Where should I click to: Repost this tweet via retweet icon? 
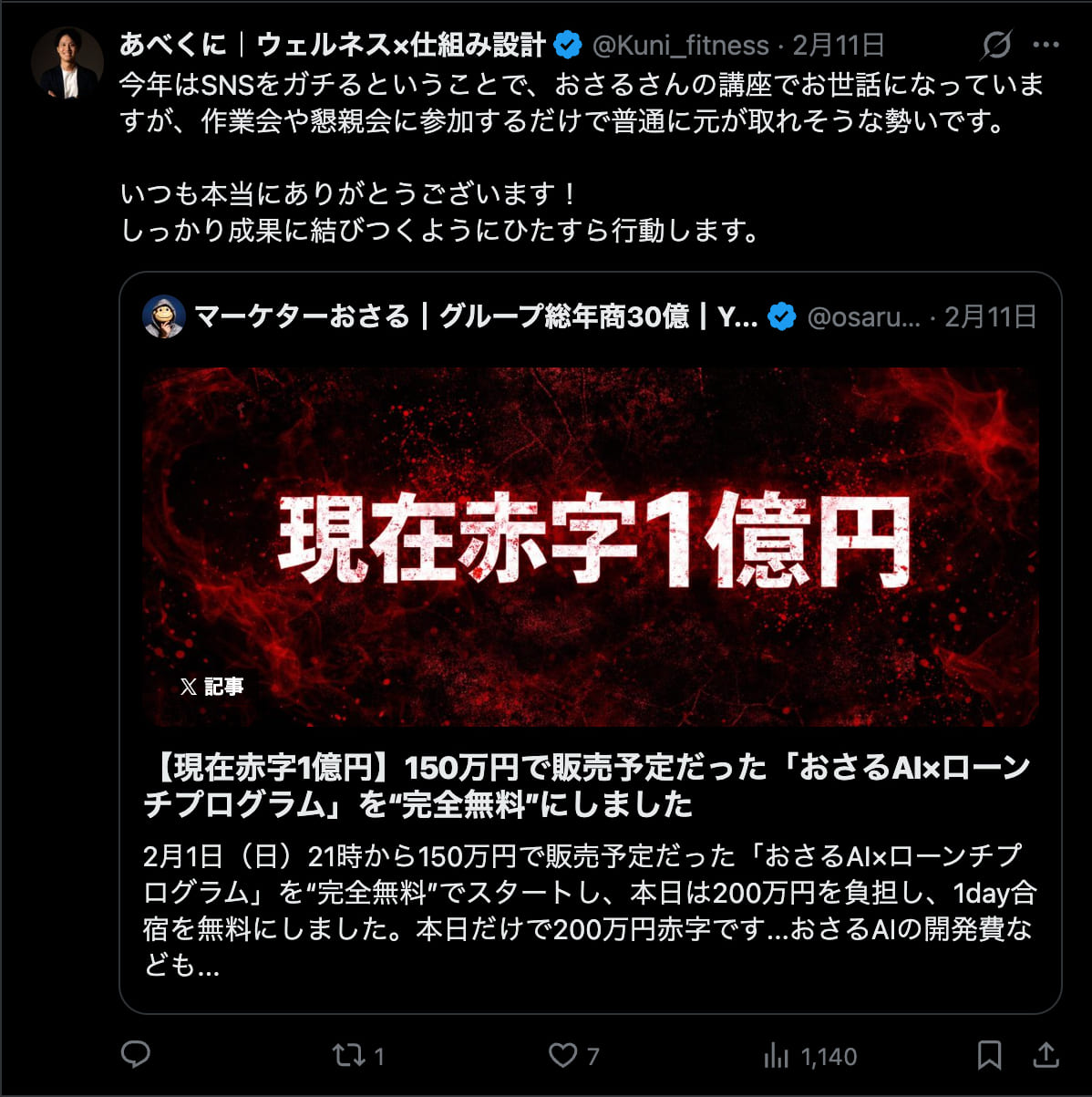tap(347, 1056)
